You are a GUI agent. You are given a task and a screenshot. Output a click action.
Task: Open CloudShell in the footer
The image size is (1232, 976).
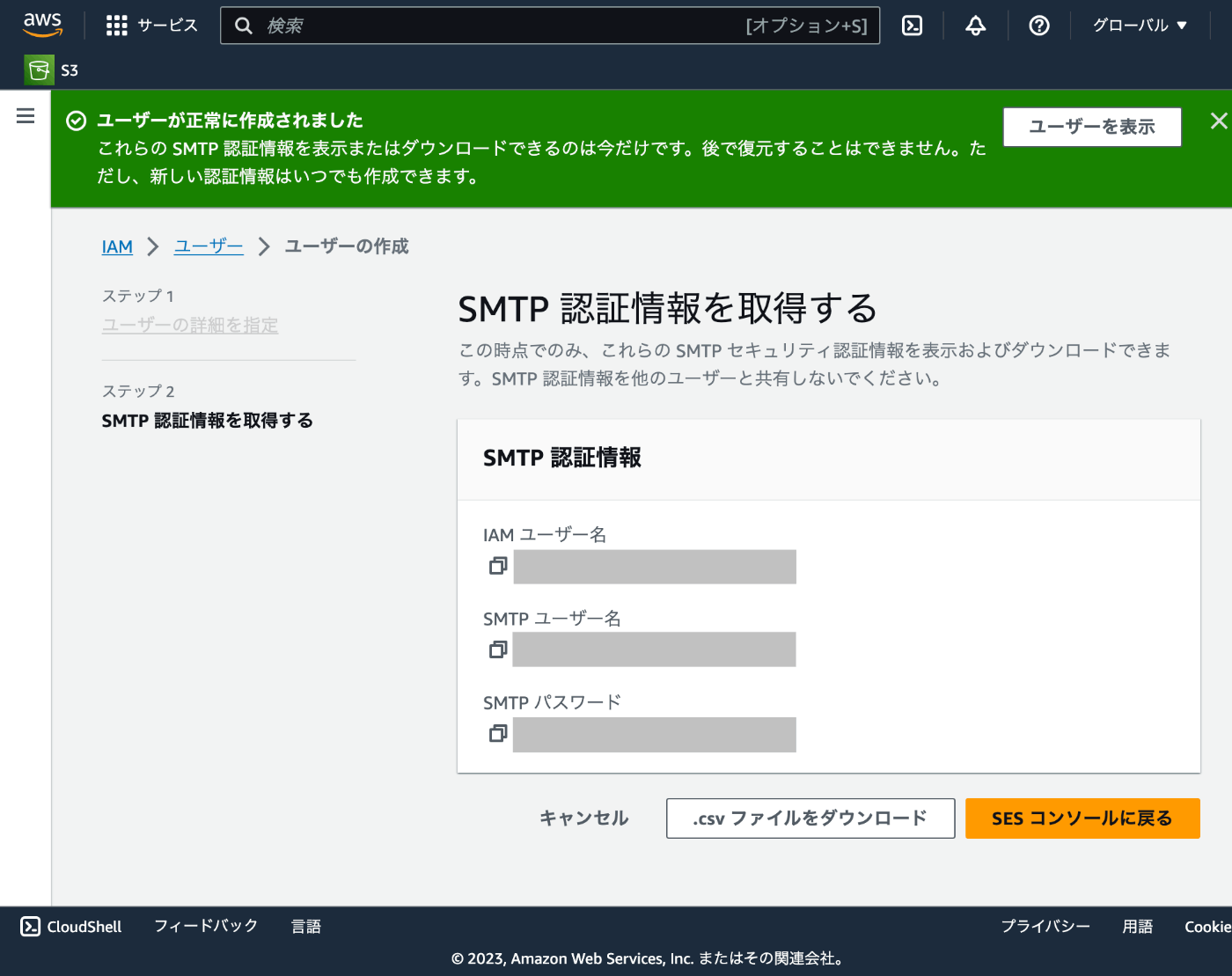click(71, 926)
